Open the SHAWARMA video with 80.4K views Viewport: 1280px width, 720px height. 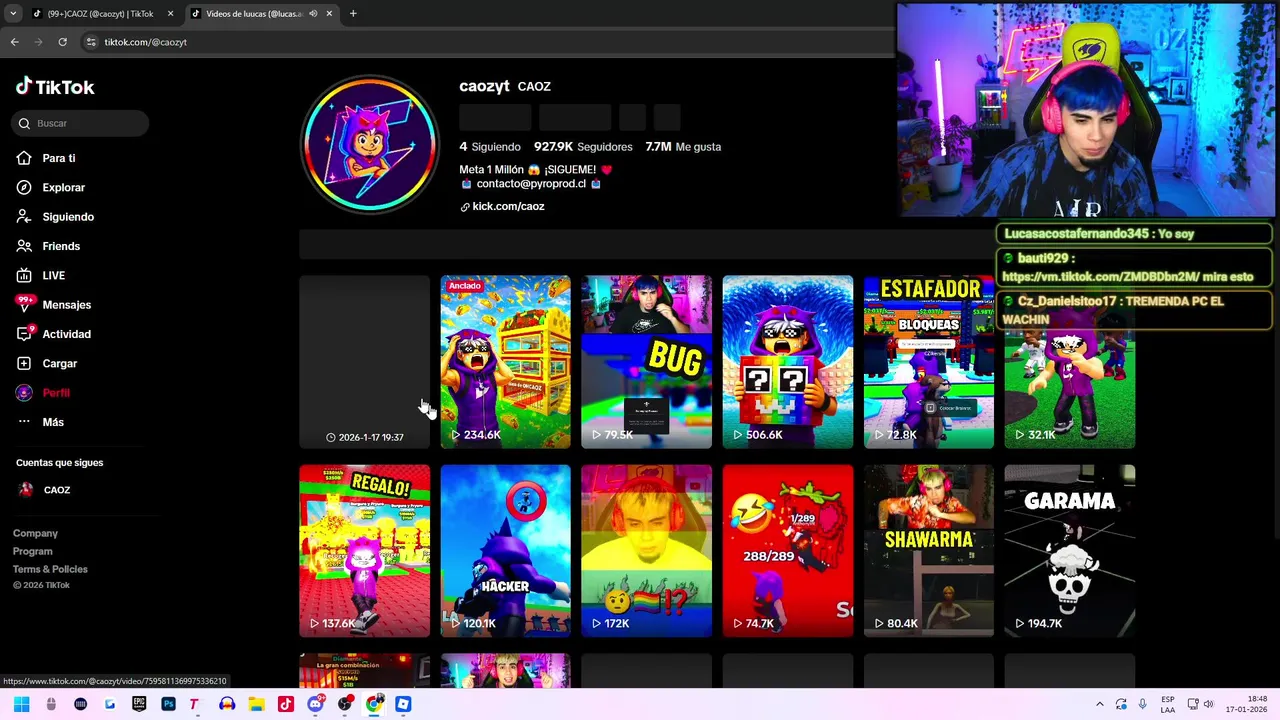pos(929,551)
